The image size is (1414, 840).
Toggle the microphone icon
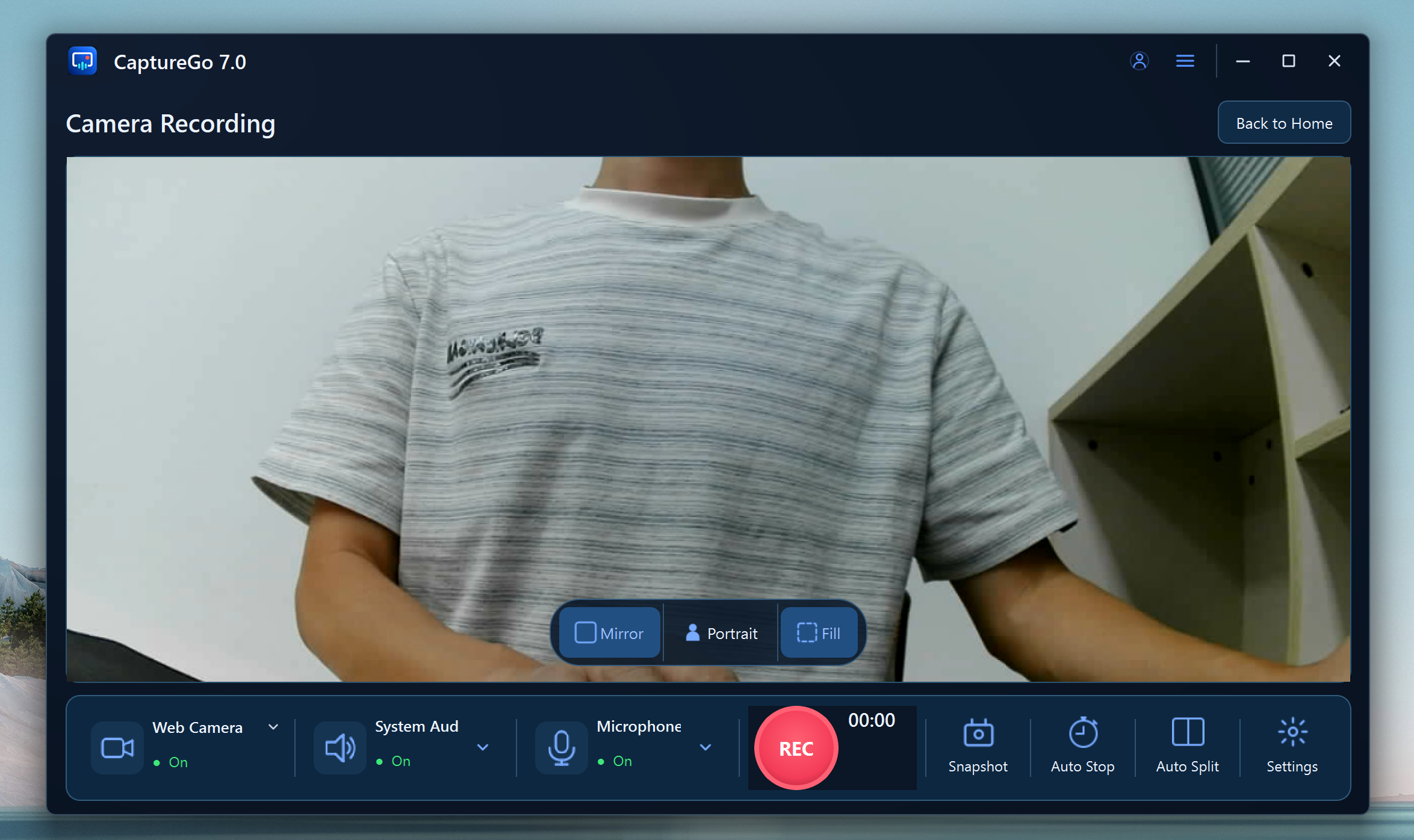point(562,748)
